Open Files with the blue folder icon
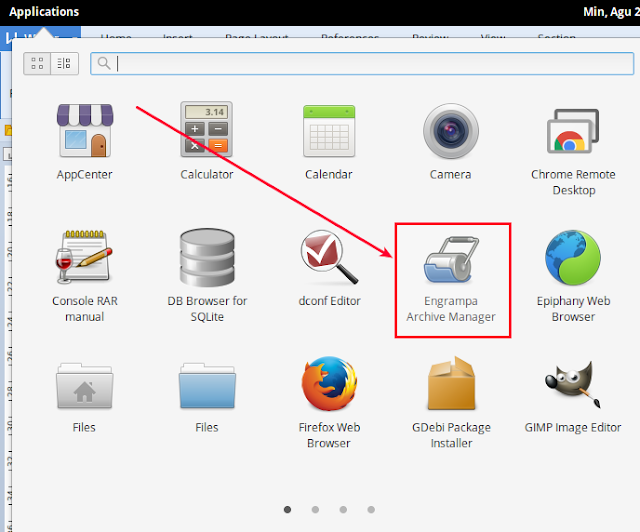Viewport: 640px width, 532px height. pyautogui.click(x=207, y=396)
